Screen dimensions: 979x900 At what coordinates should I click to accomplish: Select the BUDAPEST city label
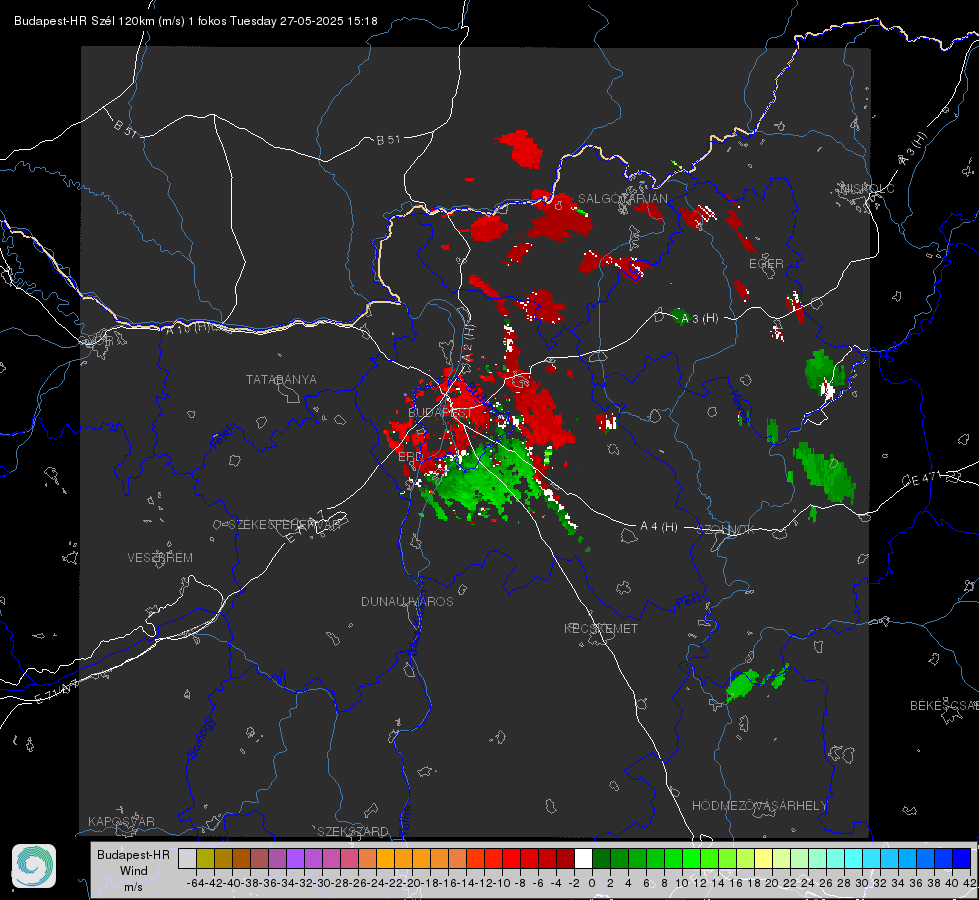[x=440, y=413]
